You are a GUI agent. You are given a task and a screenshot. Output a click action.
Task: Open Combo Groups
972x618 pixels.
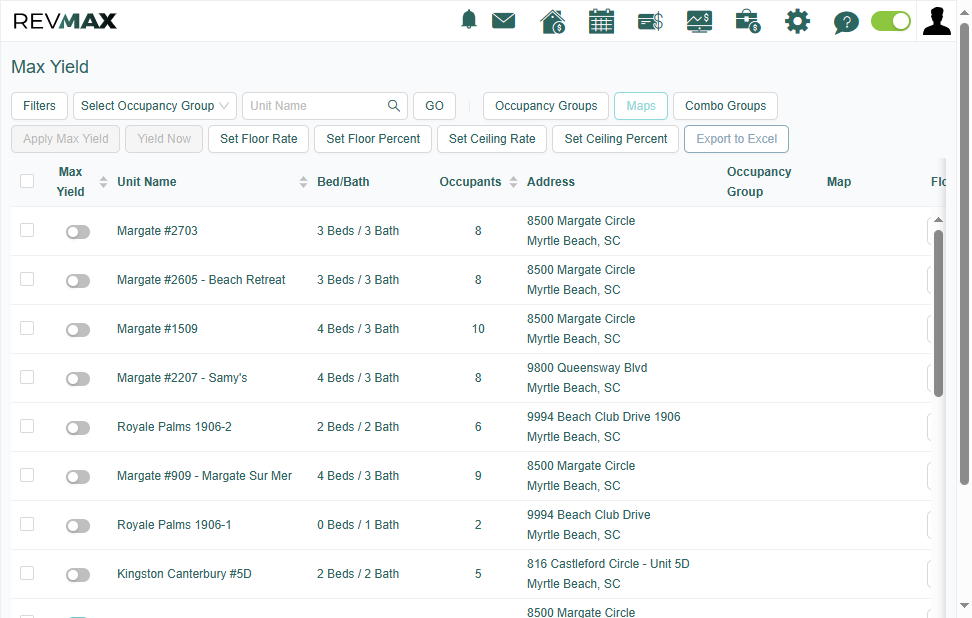click(725, 106)
